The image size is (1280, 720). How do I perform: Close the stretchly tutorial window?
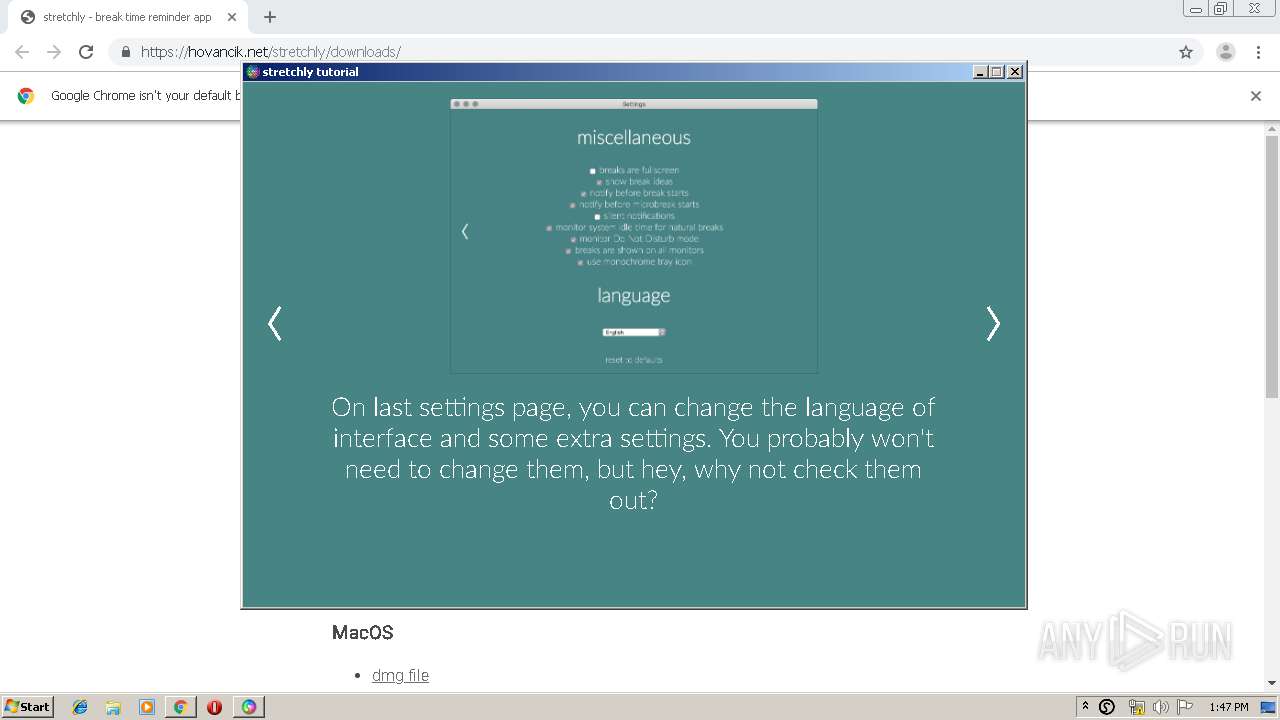[x=1015, y=72]
